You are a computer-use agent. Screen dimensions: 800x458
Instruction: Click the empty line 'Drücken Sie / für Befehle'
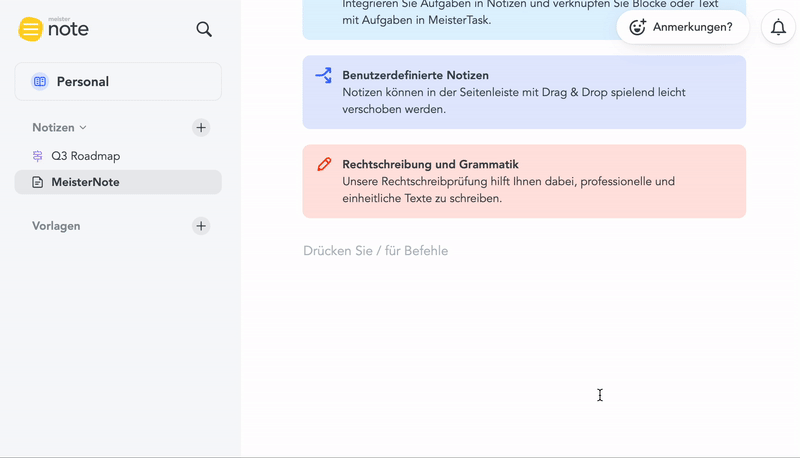[376, 251]
